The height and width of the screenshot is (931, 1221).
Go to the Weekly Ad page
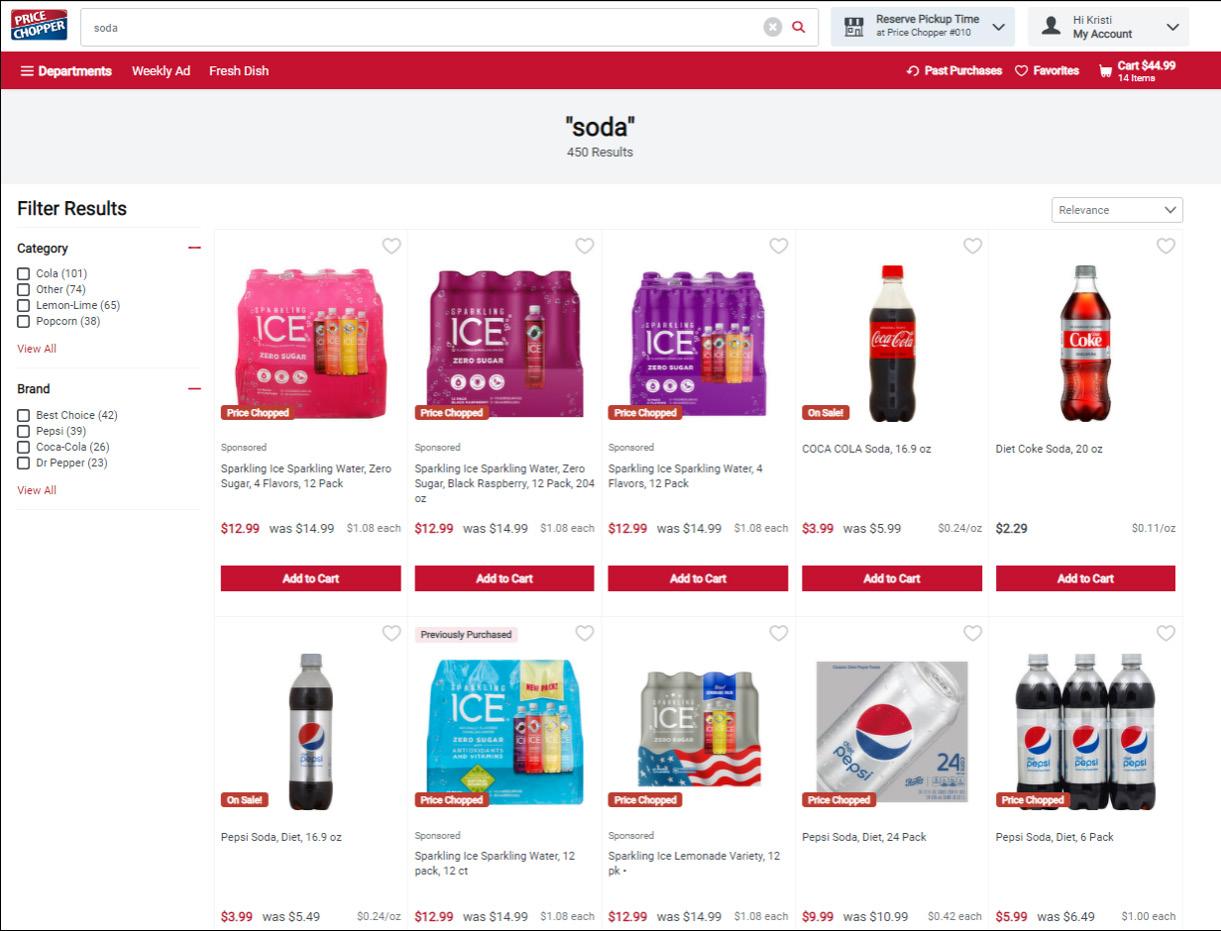point(161,71)
